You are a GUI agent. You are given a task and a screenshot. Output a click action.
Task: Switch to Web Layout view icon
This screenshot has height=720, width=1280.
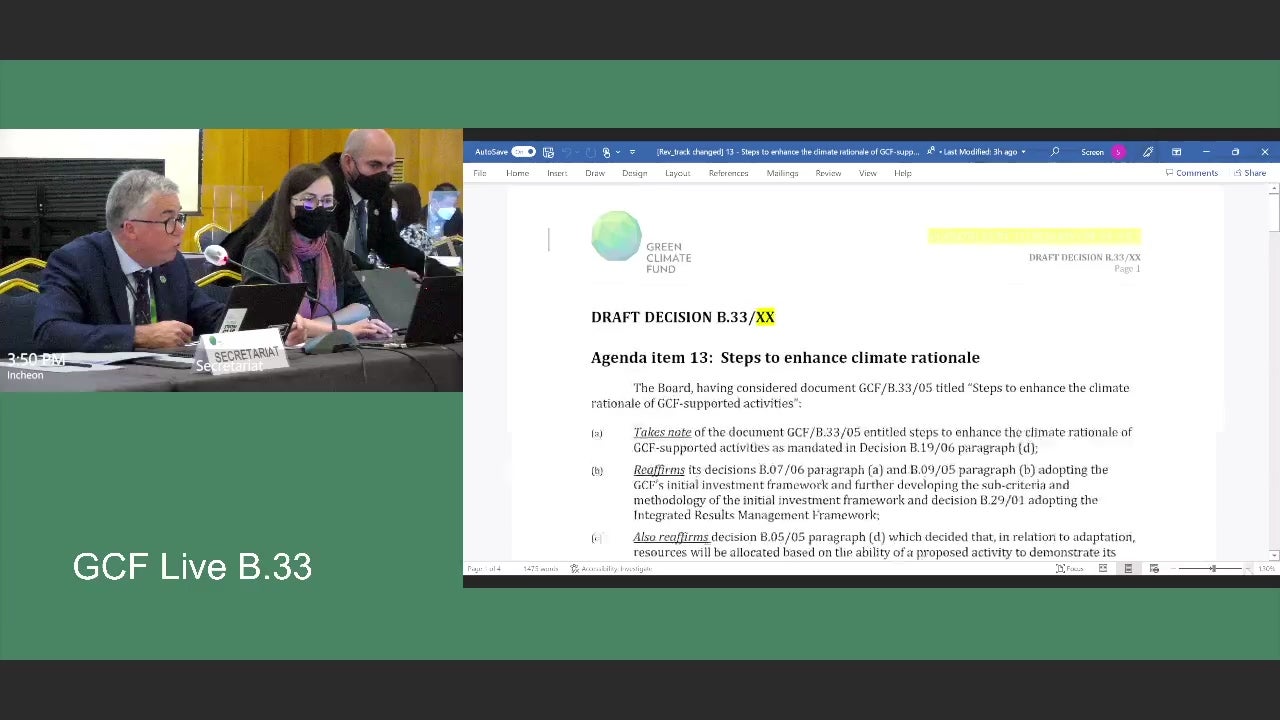[x=1154, y=569]
